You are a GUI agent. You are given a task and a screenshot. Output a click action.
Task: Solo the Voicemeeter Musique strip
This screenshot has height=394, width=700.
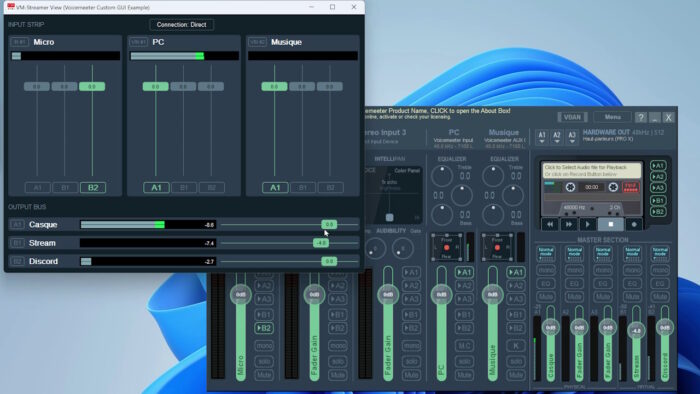click(516, 361)
